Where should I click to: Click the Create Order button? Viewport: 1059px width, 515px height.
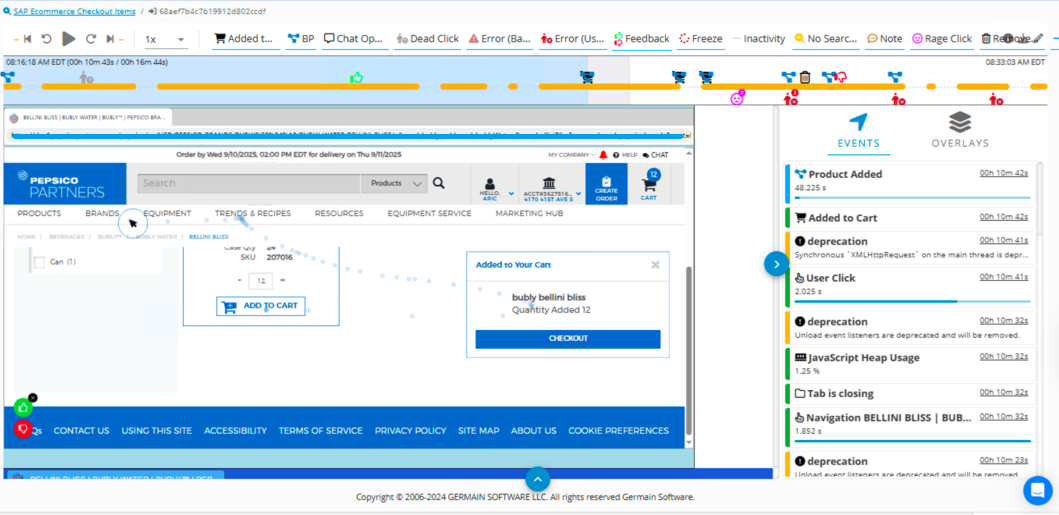tap(606, 185)
